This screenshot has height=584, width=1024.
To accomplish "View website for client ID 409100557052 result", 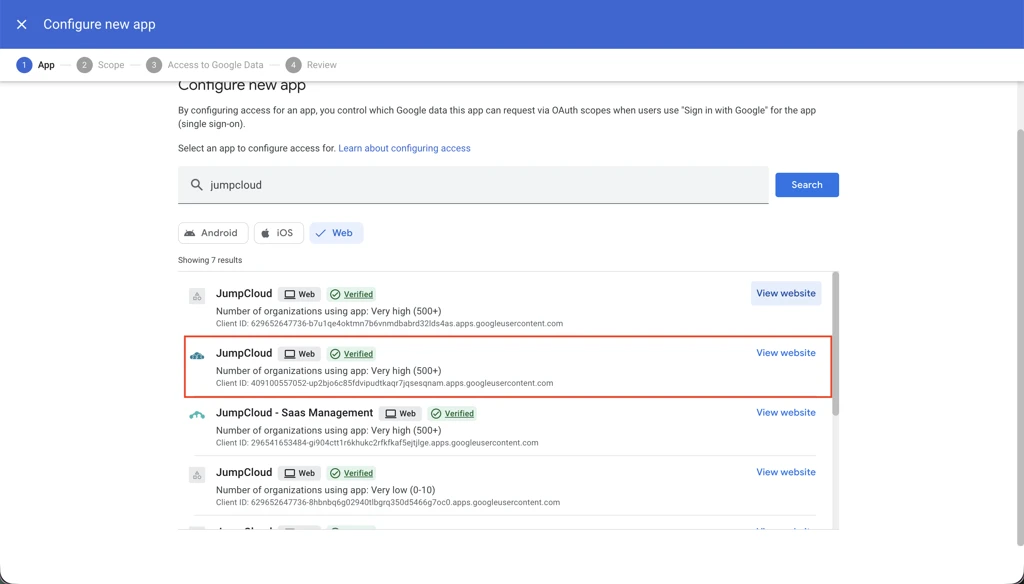I will tap(786, 353).
